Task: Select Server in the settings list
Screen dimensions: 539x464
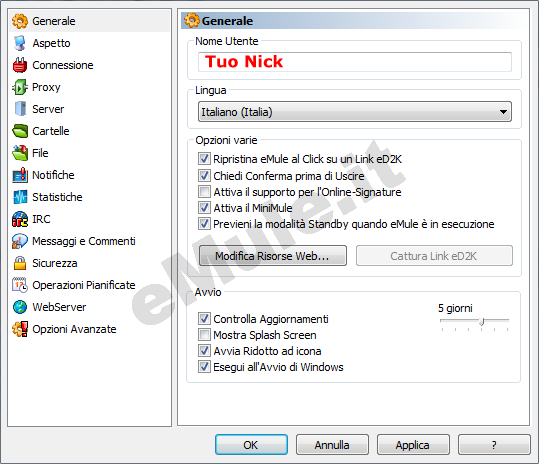Action: [48, 109]
